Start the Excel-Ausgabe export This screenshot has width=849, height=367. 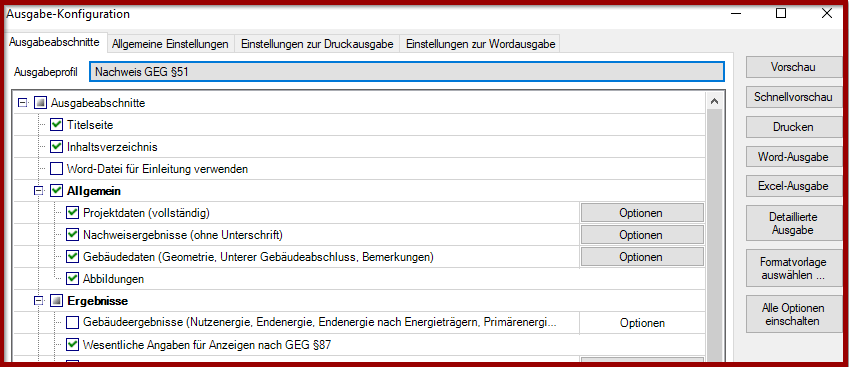tap(794, 186)
